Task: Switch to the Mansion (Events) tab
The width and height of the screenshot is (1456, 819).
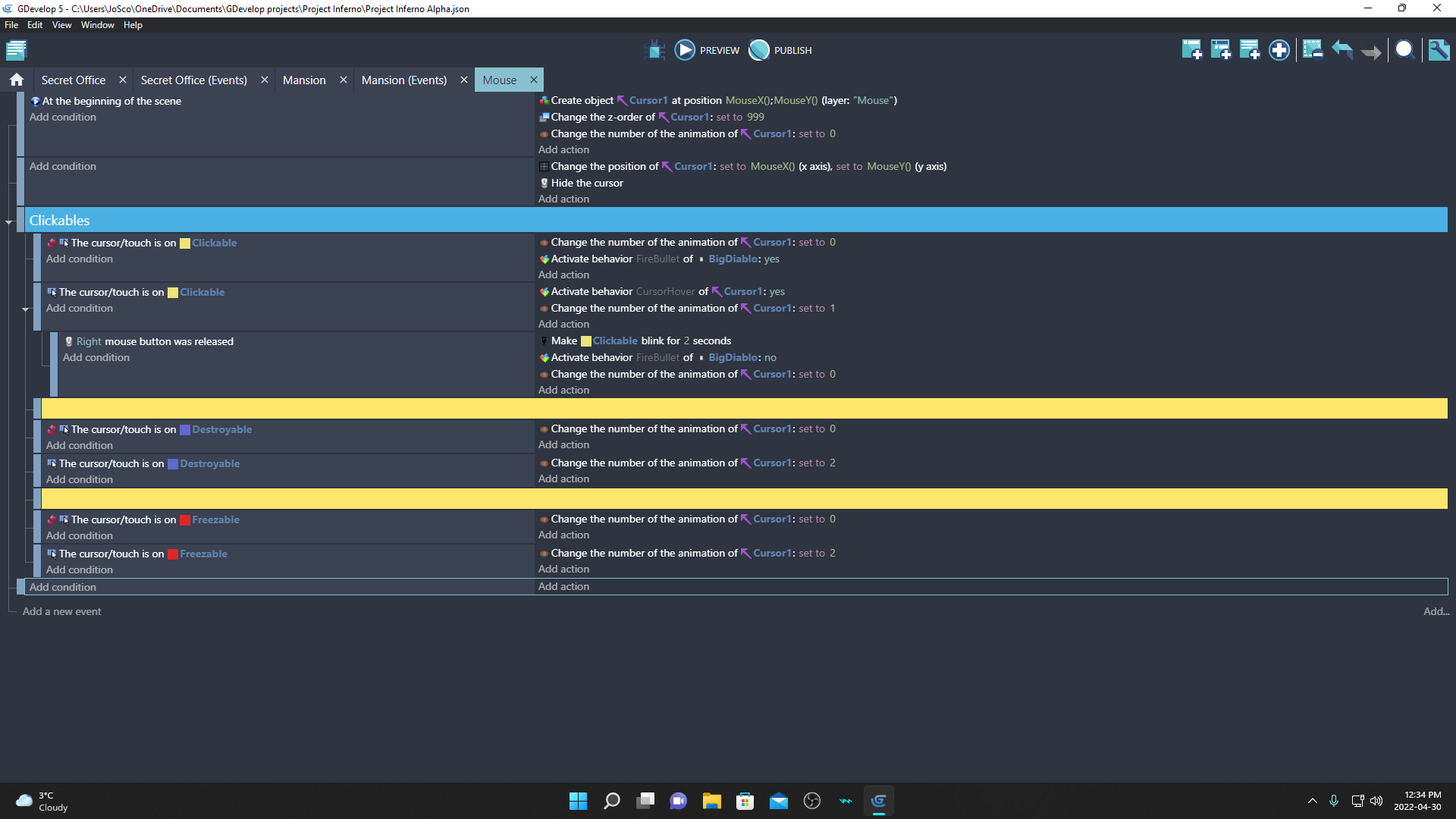Action: (404, 80)
